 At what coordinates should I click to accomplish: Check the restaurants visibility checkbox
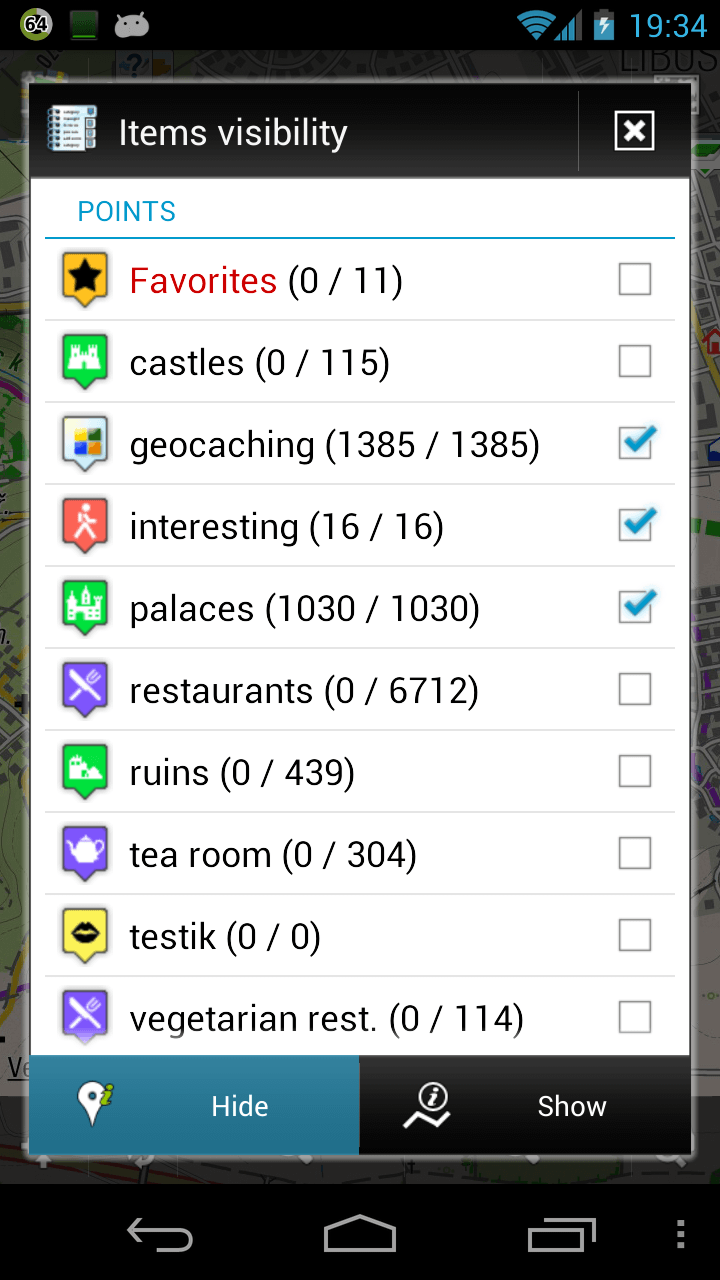pyautogui.click(x=635, y=689)
